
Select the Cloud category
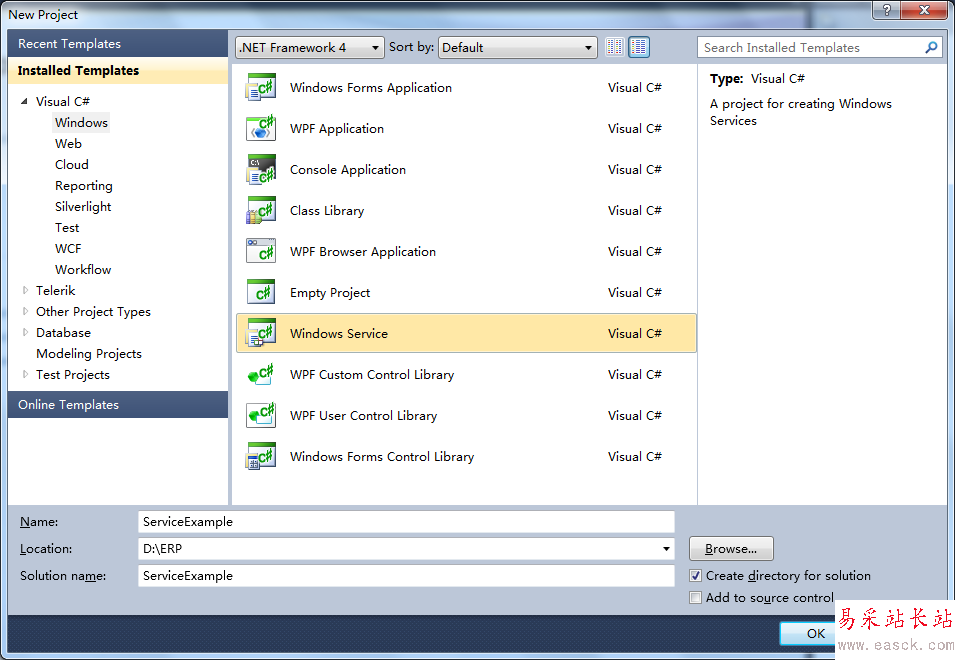pos(72,164)
